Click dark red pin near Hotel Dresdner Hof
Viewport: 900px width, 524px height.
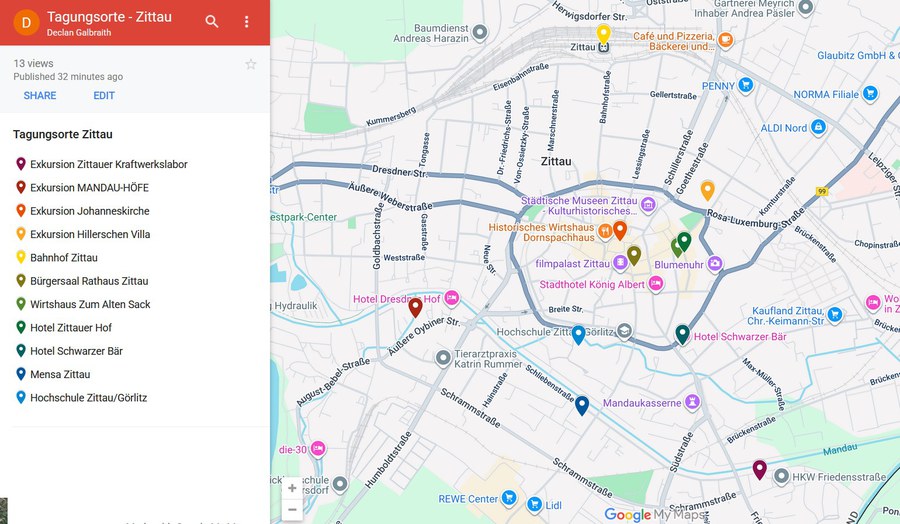(x=415, y=307)
